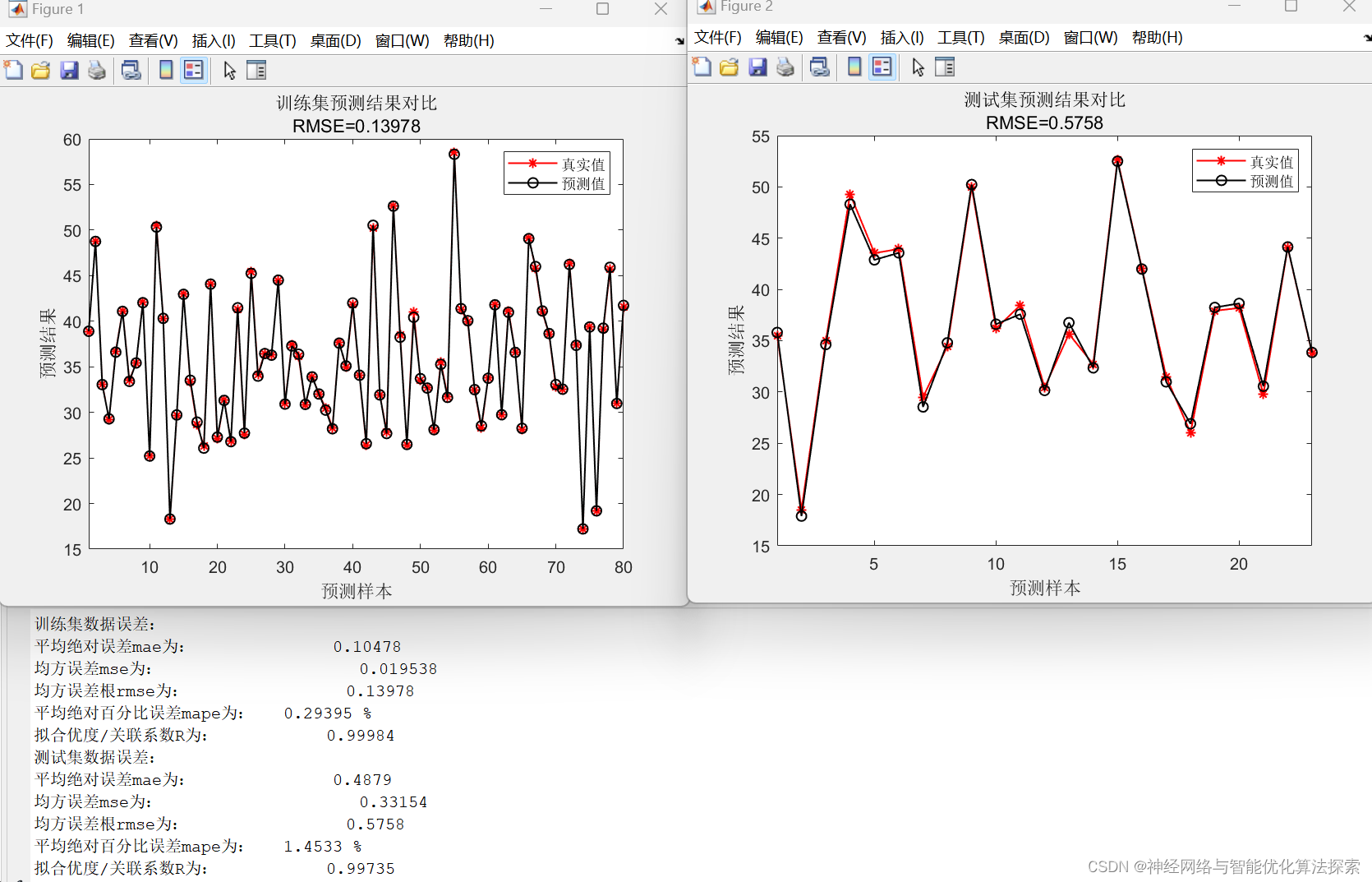Open 窗口(W) menu in Figure 2
This screenshot has height=882, width=1372.
pyautogui.click(x=1090, y=38)
